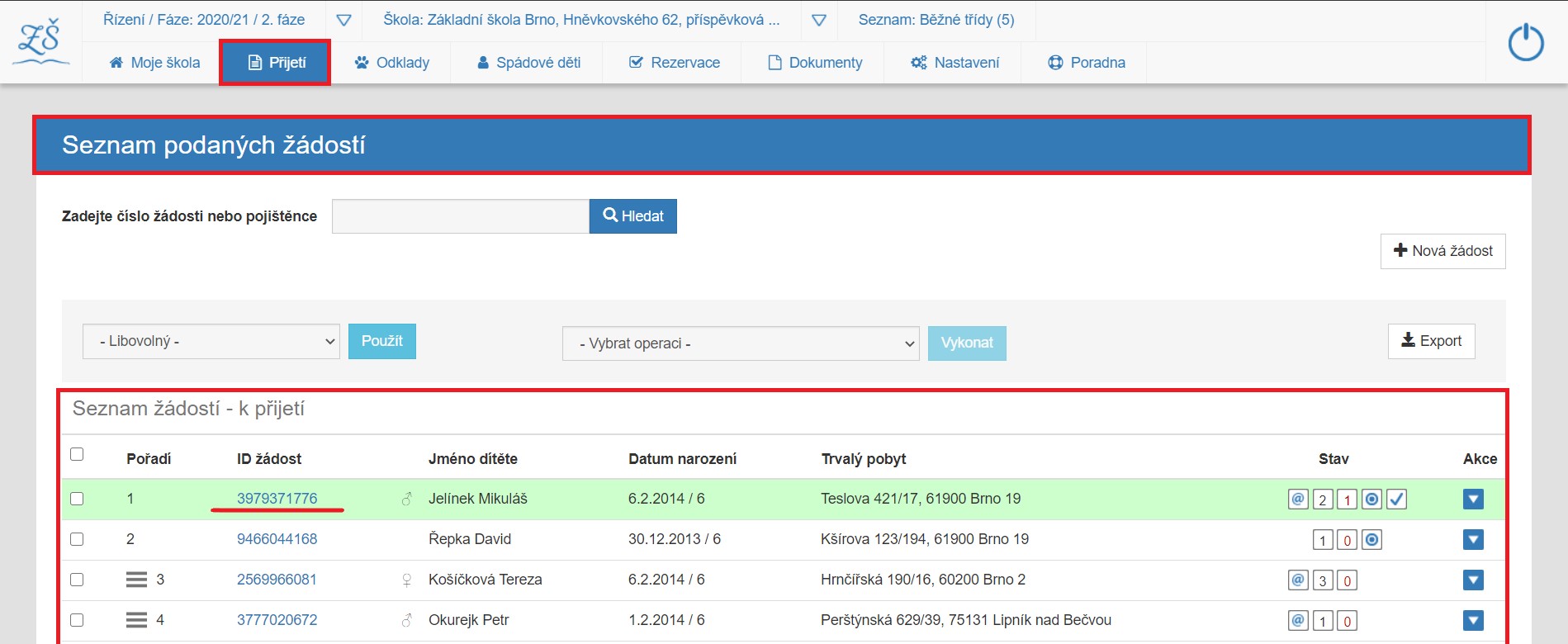Click the Hledat search button
1568x644 pixels.
633,216
